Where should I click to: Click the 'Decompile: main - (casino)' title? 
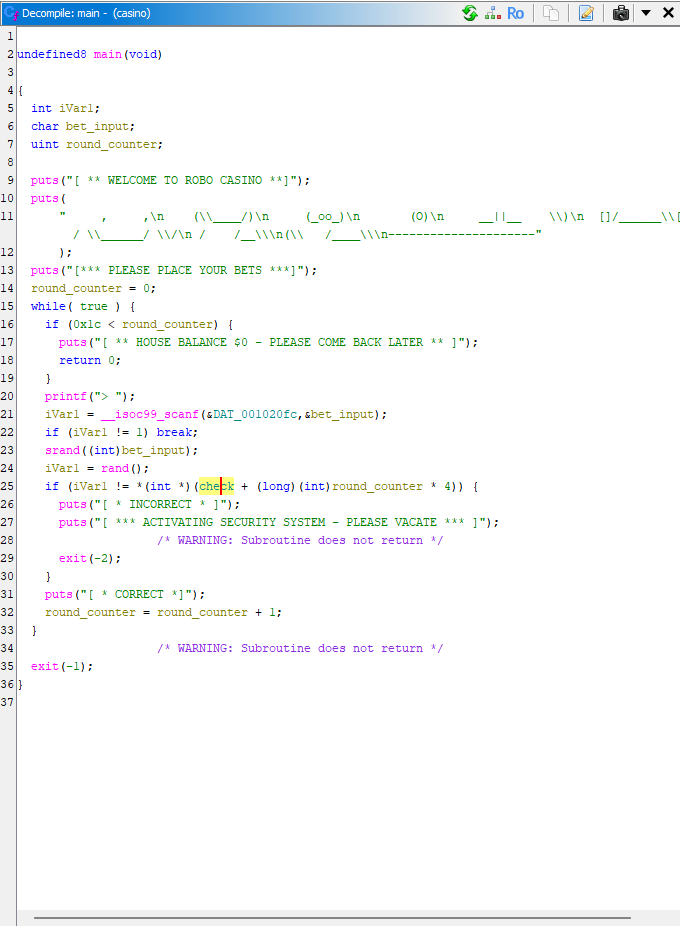coord(86,13)
